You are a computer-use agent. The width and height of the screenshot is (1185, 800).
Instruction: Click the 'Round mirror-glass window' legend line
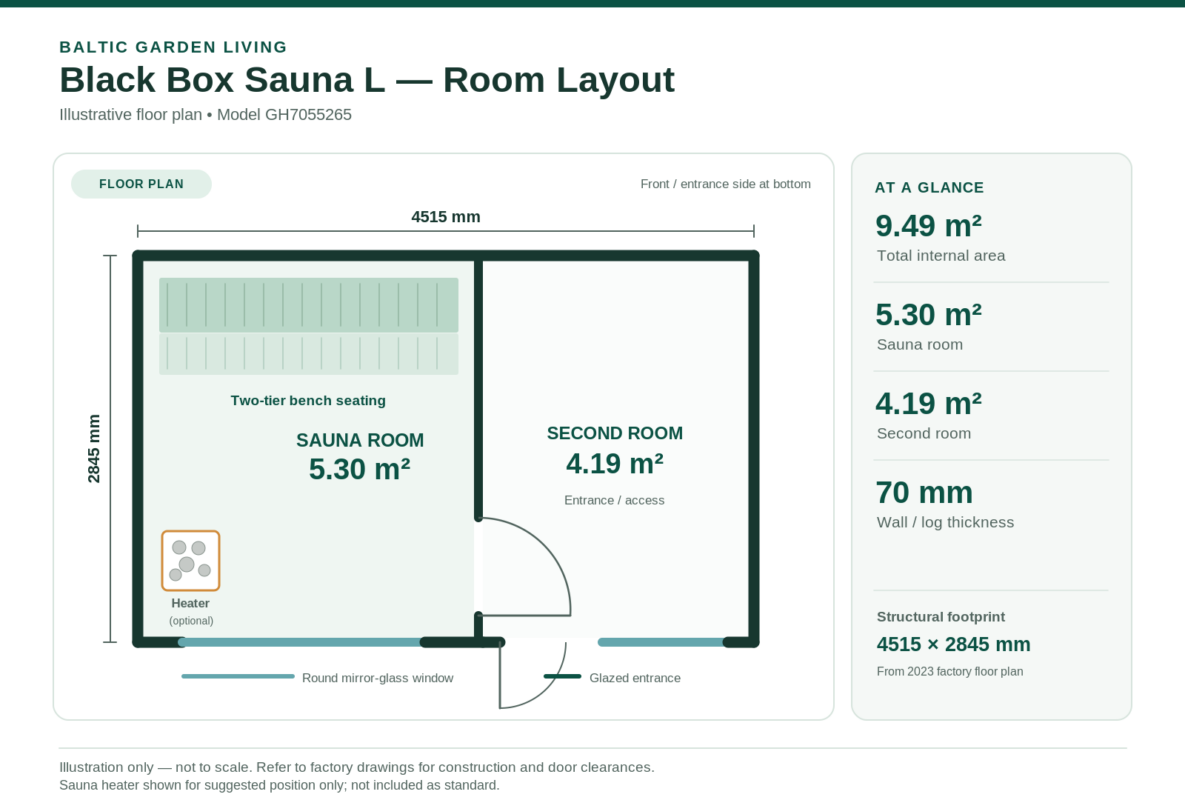coord(238,677)
